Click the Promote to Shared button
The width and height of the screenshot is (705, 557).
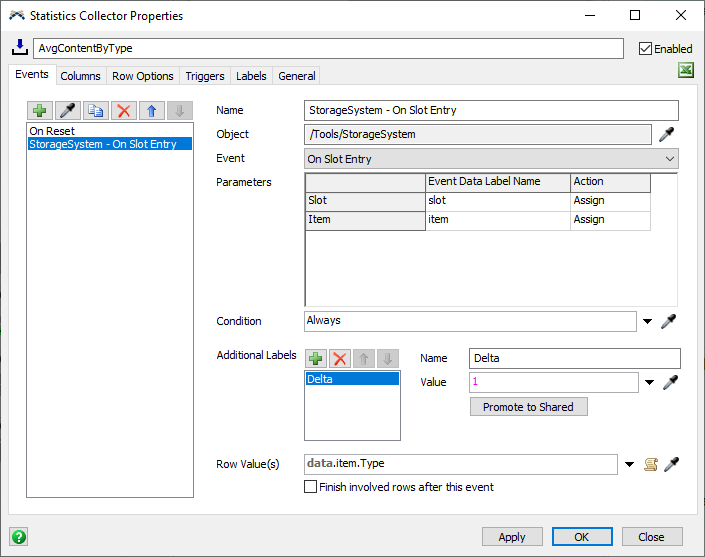(528, 407)
